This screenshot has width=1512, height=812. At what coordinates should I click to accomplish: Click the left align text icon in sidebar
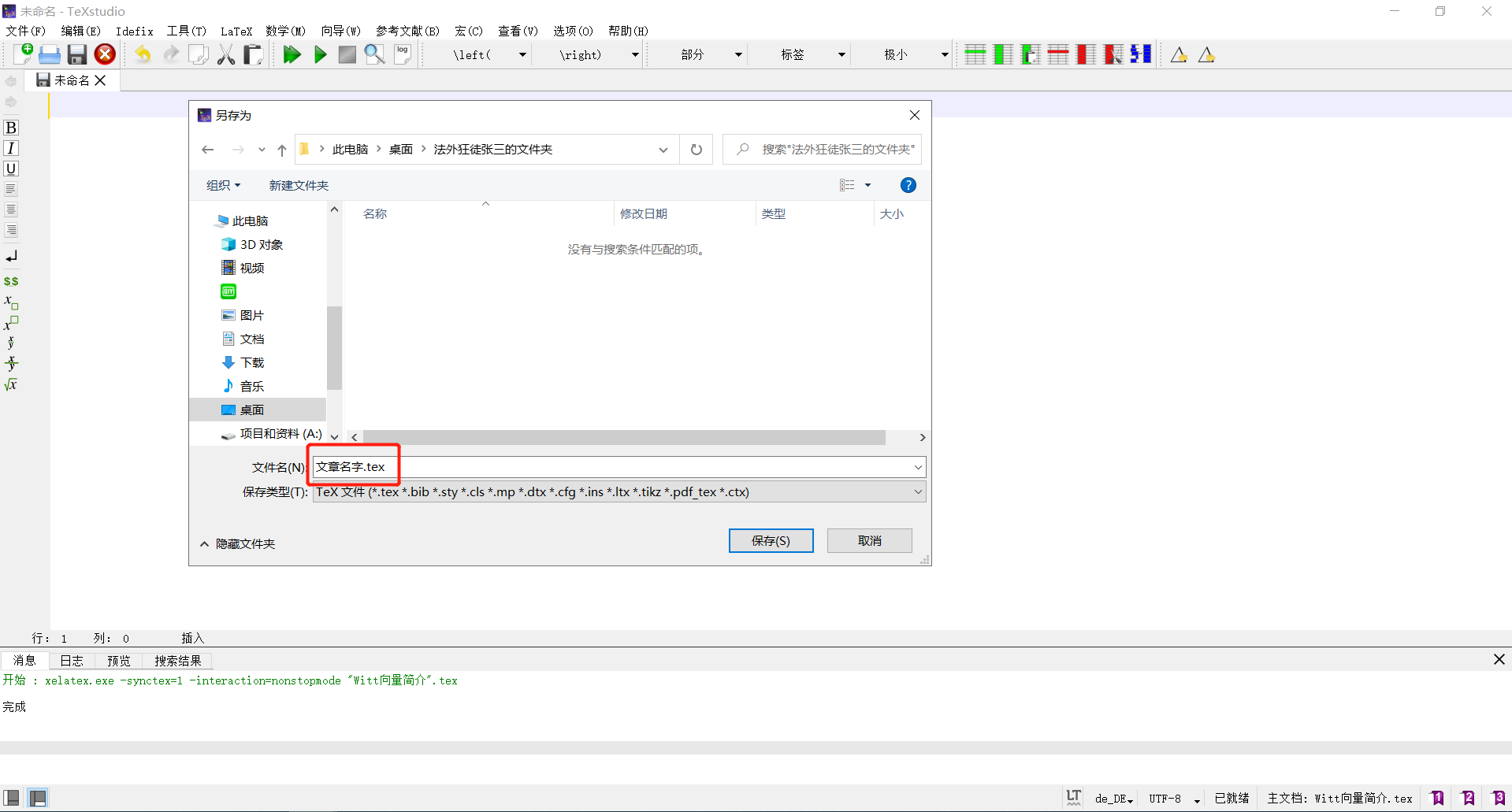coord(11,189)
